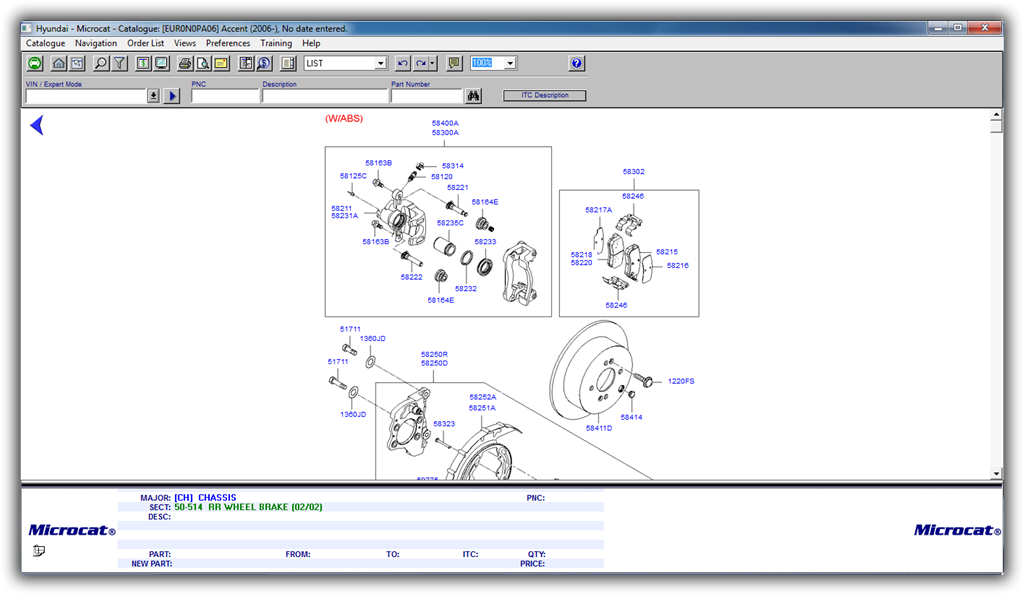
Task: Click part number 58252A label
Action: click(483, 397)
